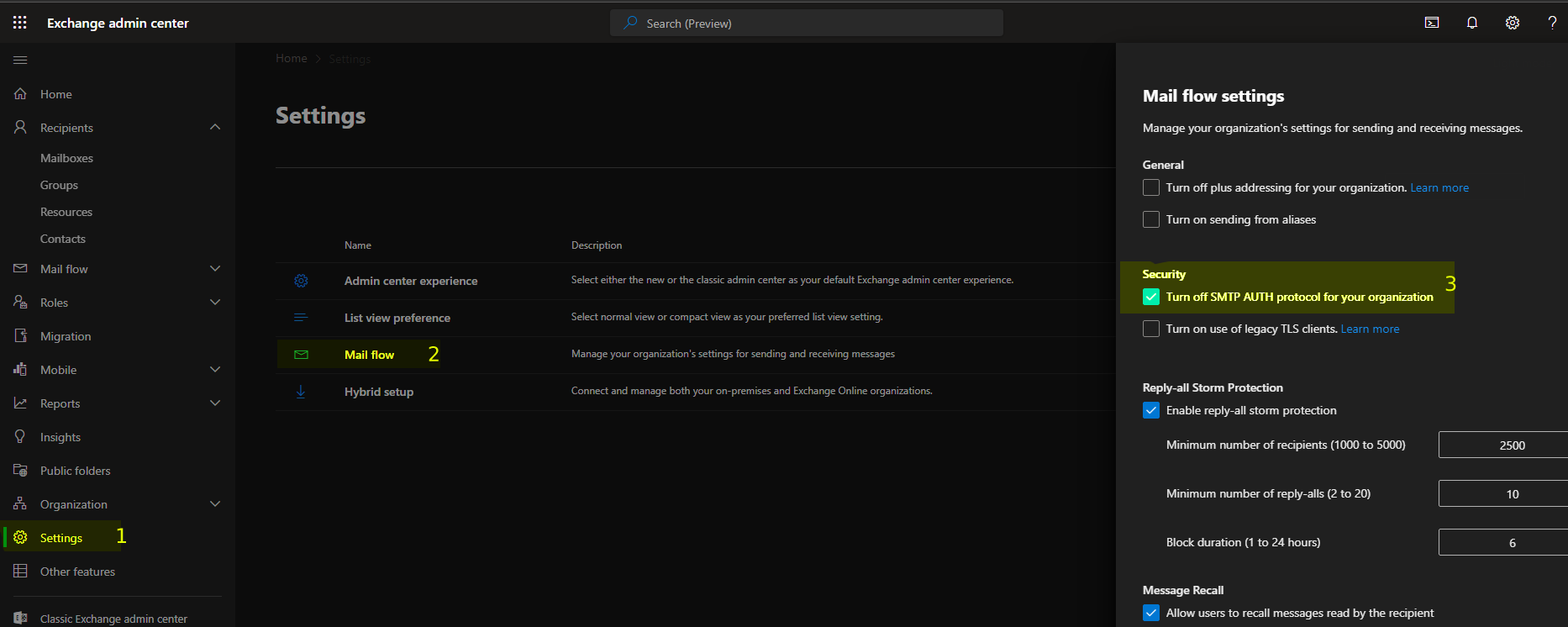Image resolution: width=1568 pixels, height=627 pixels.
Task: Click the Mail flow envelope icon in sidebar
Action: coord(20,269)
